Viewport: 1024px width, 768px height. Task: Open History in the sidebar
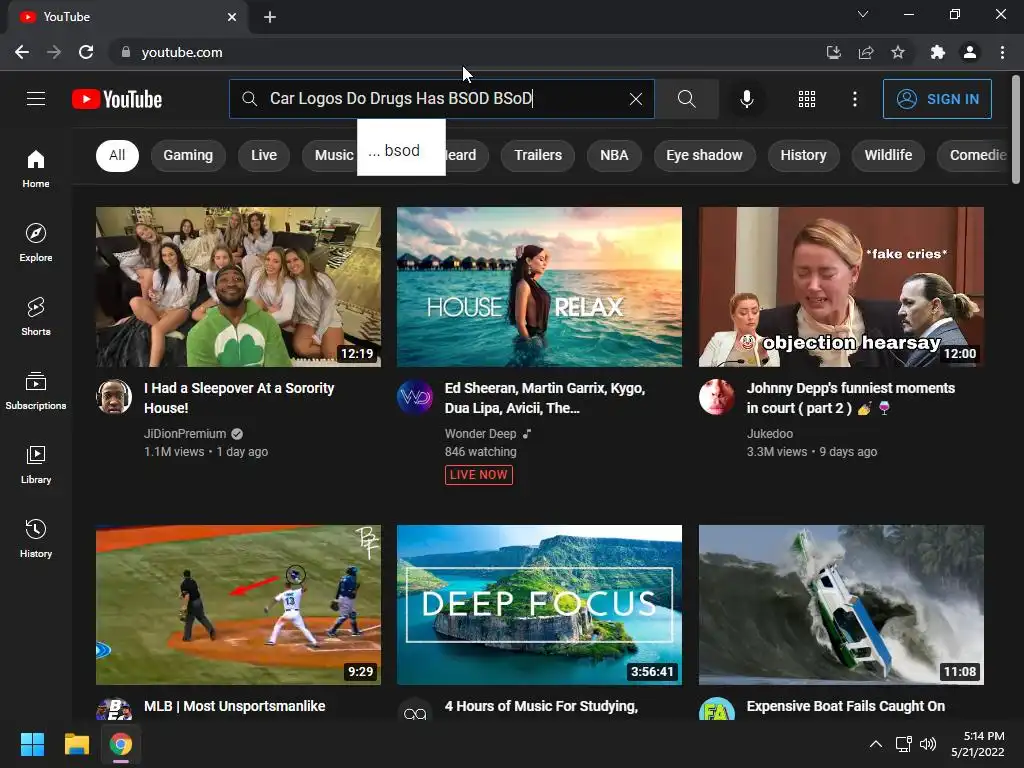tap(36, 538)
